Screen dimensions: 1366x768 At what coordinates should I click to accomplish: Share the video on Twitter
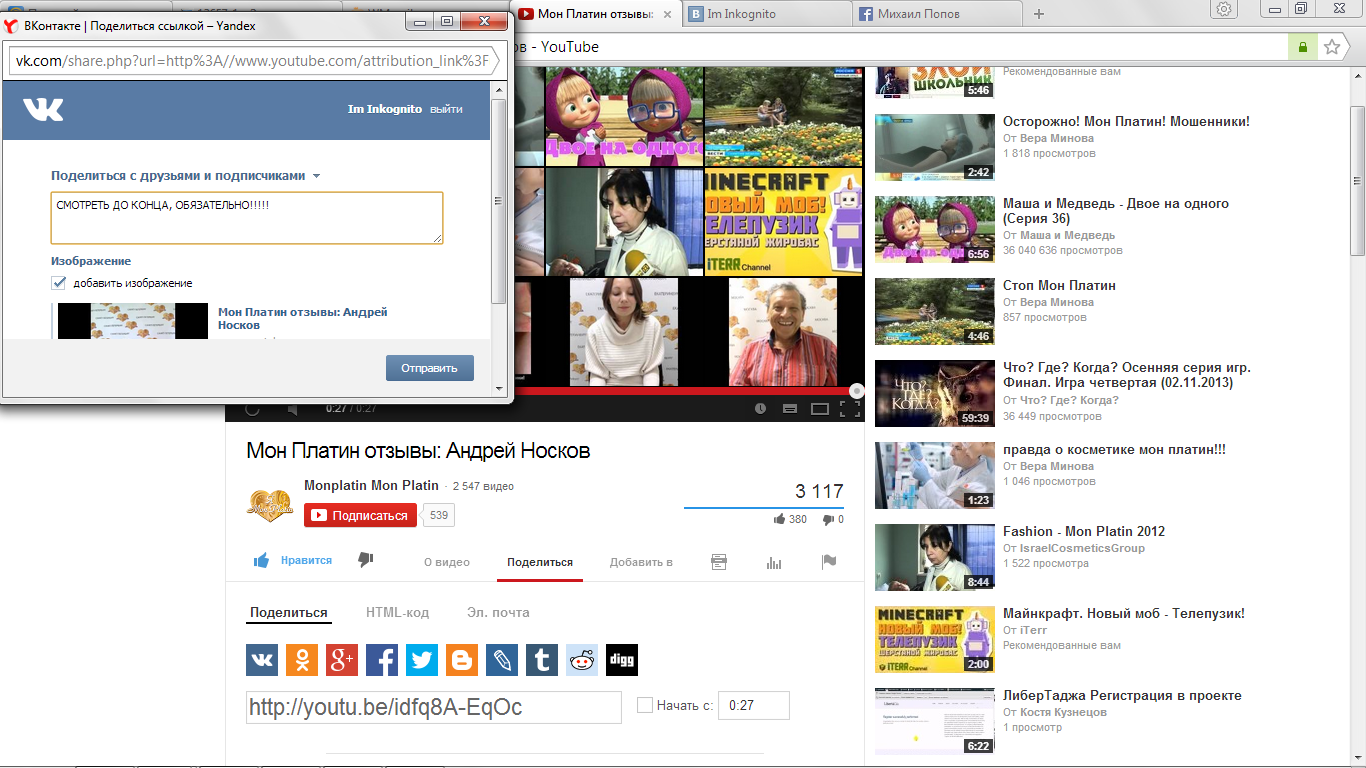422,660
